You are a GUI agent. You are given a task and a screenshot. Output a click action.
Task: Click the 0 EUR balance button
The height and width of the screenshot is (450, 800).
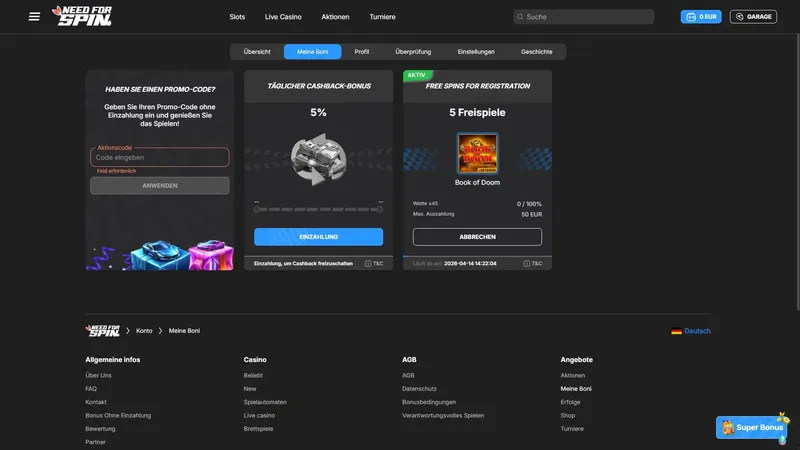click(701, 17)
